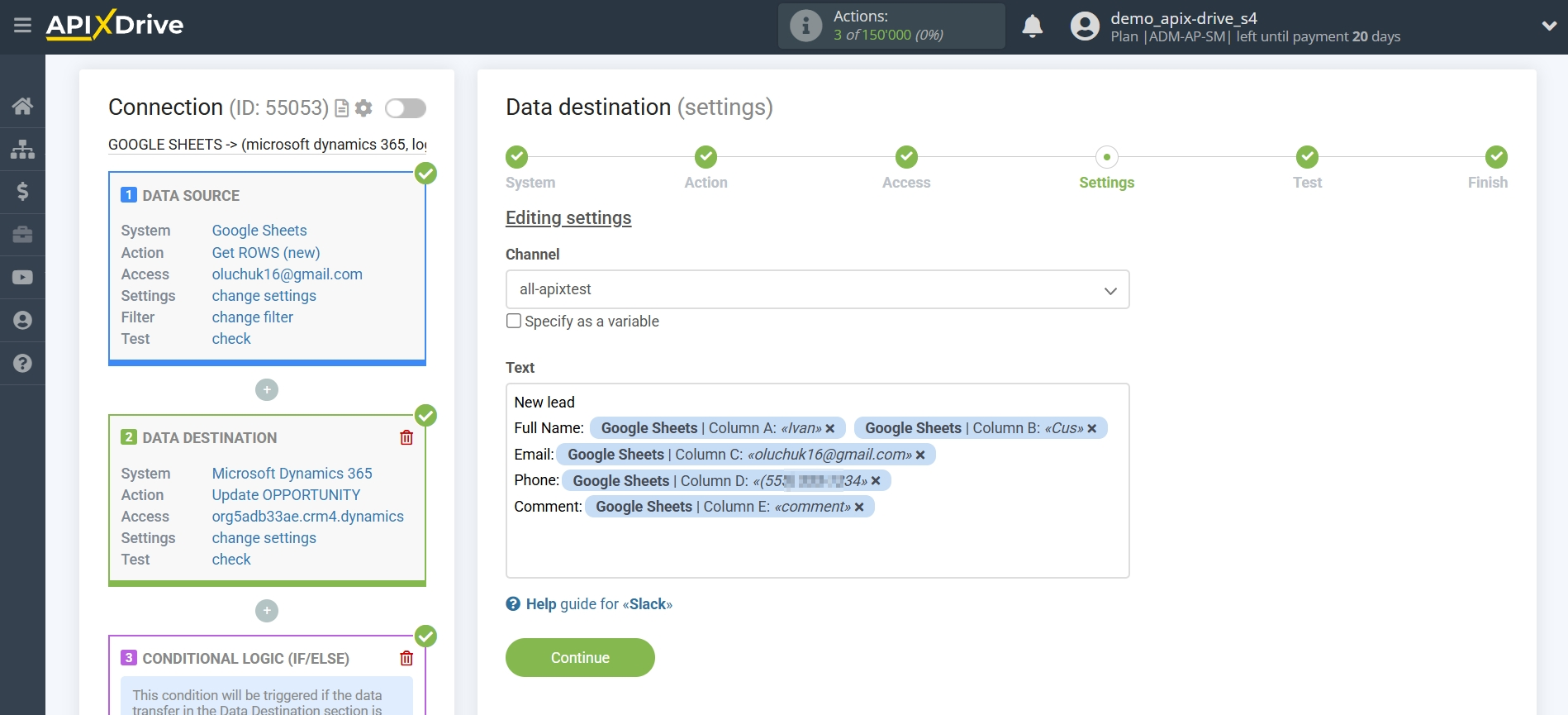
Task: Add a block after Data Destination
Action: (267, 611)
